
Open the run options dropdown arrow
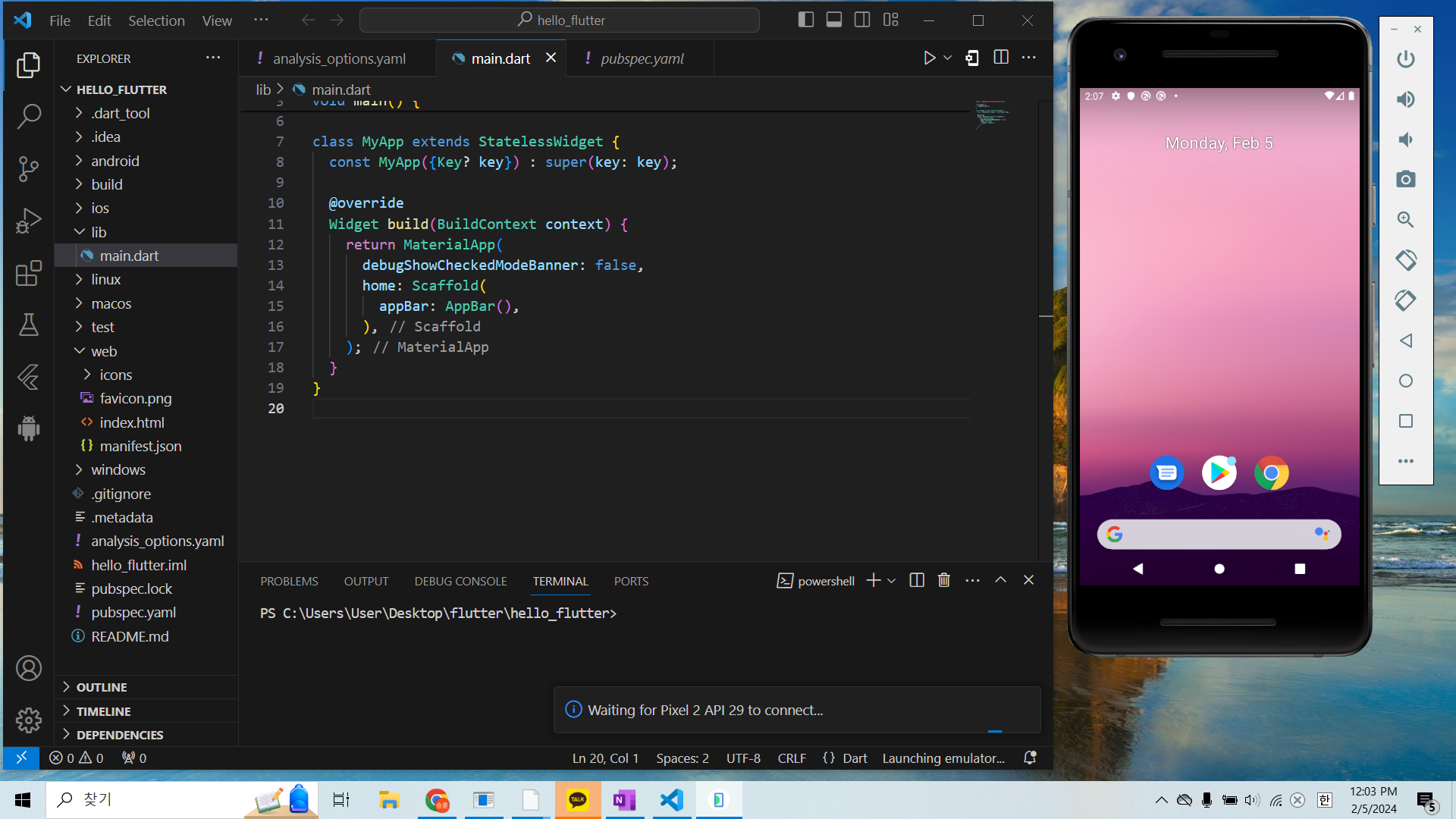[x=948, y=58]
